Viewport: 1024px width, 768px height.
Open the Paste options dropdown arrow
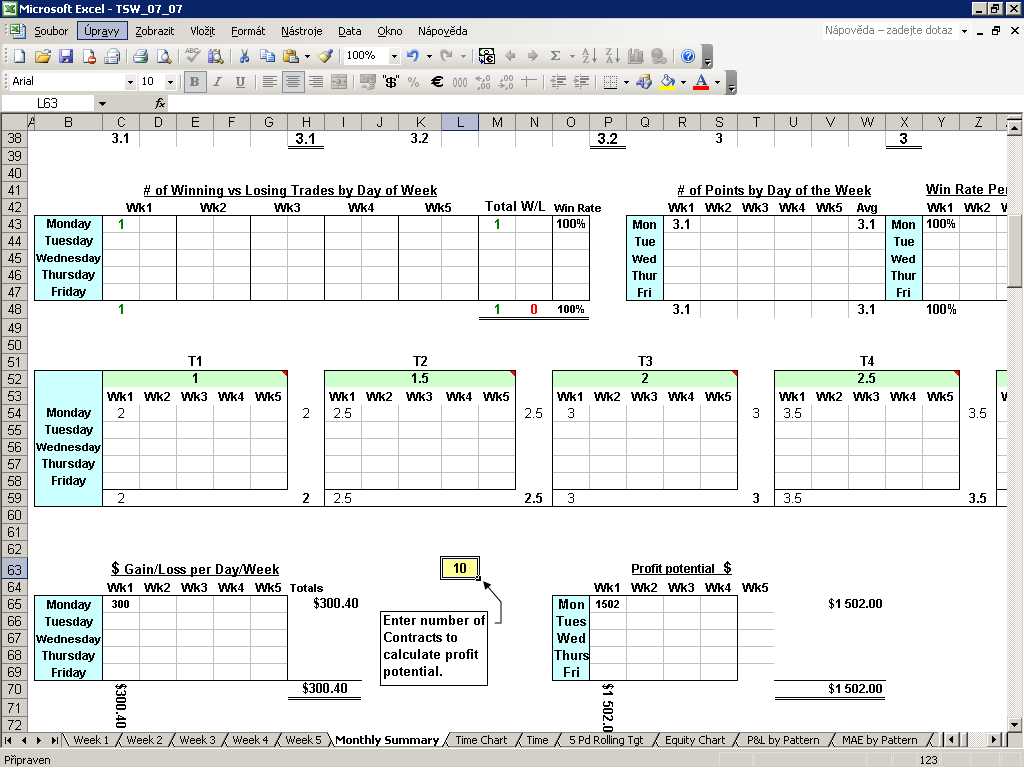[x=307, y=56]
